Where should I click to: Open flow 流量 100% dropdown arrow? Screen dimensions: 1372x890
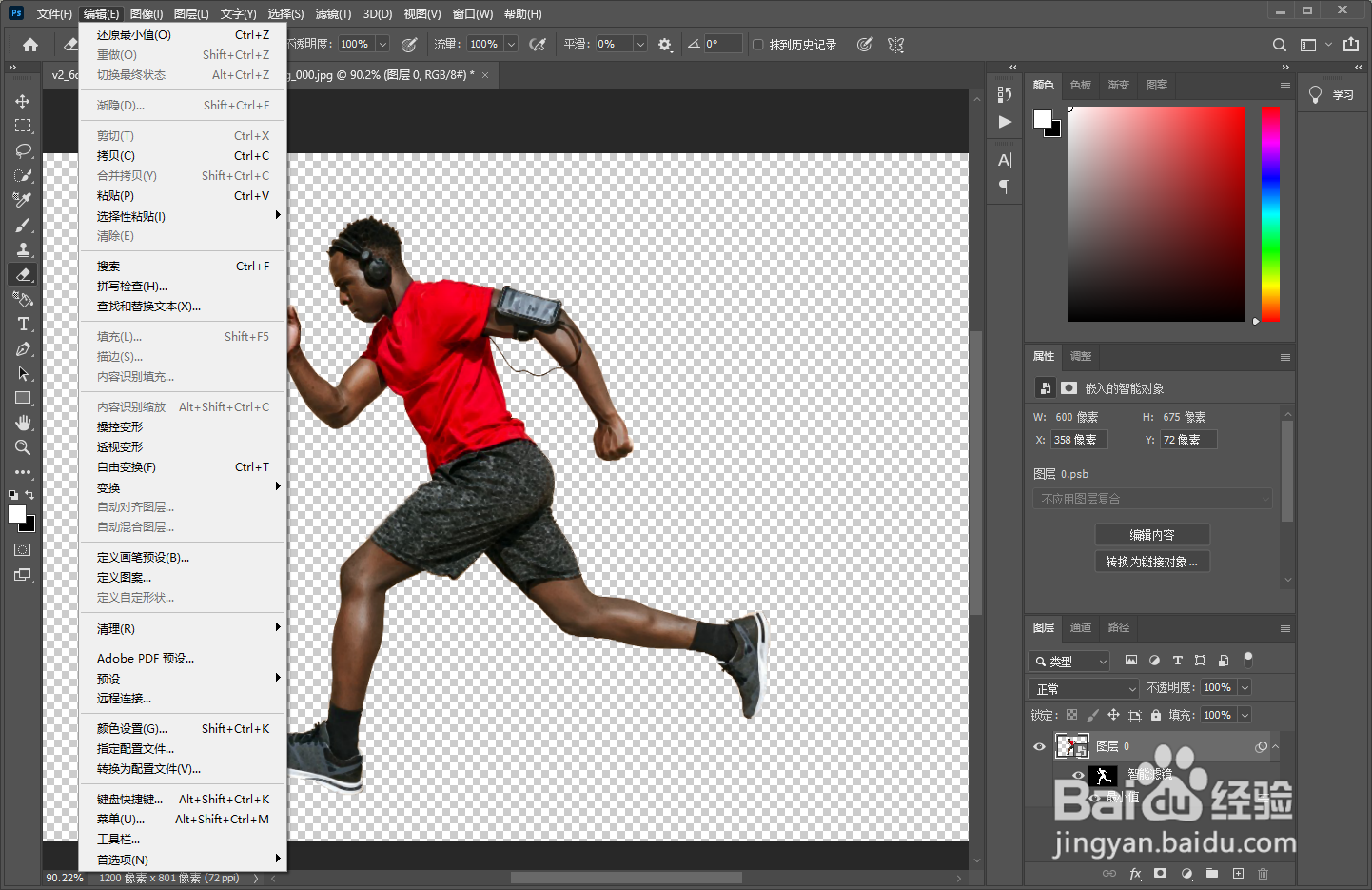click(511, 44)
